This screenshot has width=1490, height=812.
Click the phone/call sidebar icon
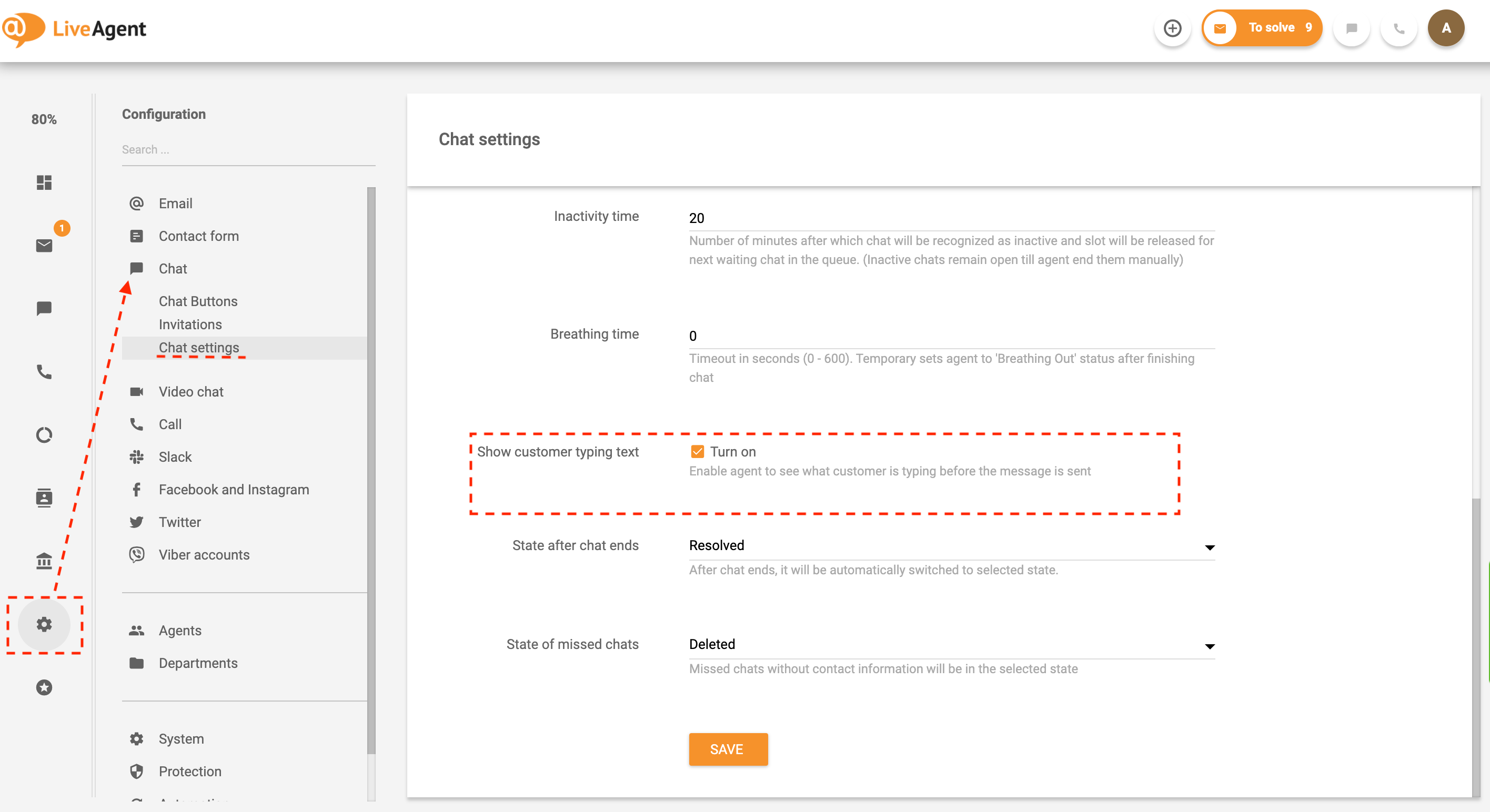tap(43, 372)
